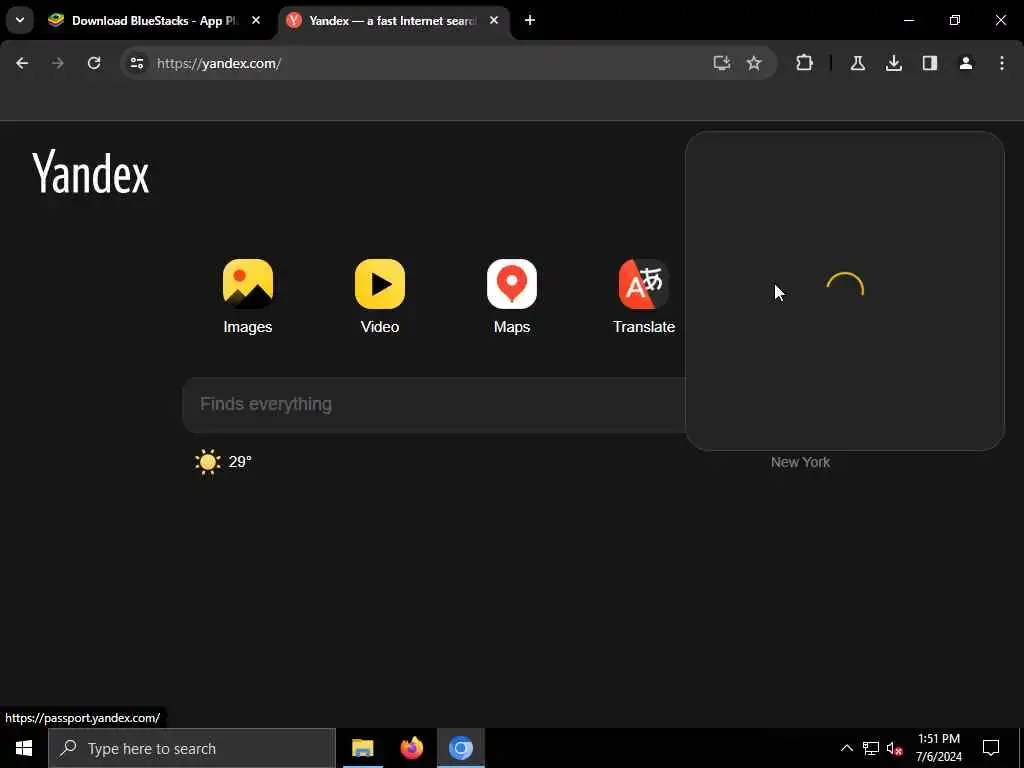This screenshot has height=768, width=1024.
Task: Open Yandex Maps service
Action: pos(511,297)
